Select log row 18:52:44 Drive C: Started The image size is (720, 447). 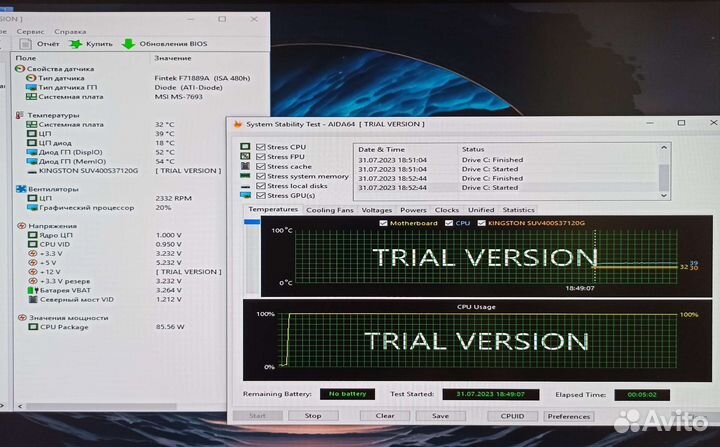(x=506, y=188)
